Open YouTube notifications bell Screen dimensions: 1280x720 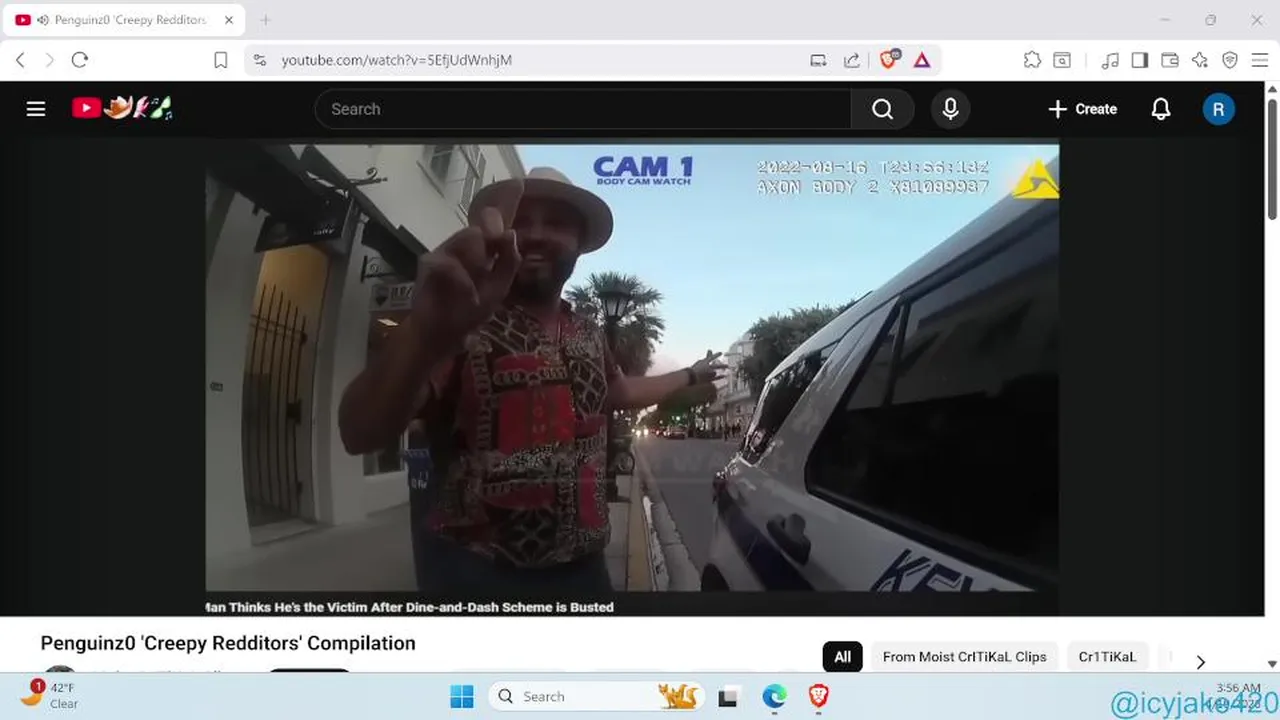click(x=1160, y=109)
